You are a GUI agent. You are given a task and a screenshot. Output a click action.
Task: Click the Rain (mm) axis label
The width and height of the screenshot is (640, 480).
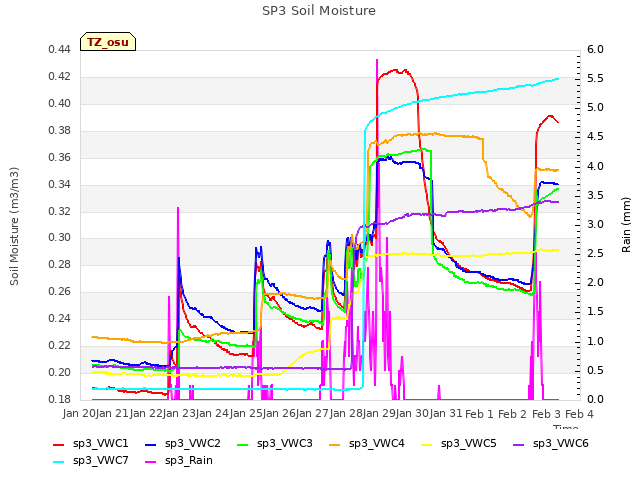click(x=626, y=225)
